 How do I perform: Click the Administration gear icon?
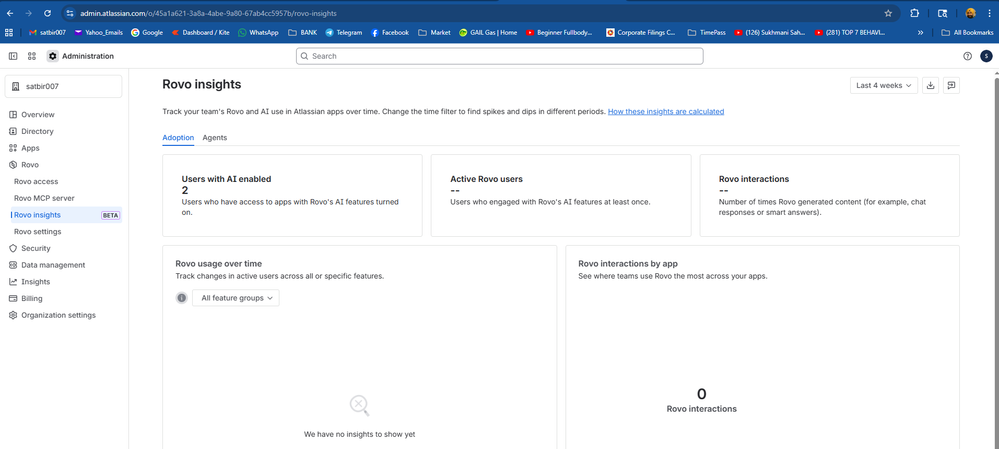pos(52,56)
